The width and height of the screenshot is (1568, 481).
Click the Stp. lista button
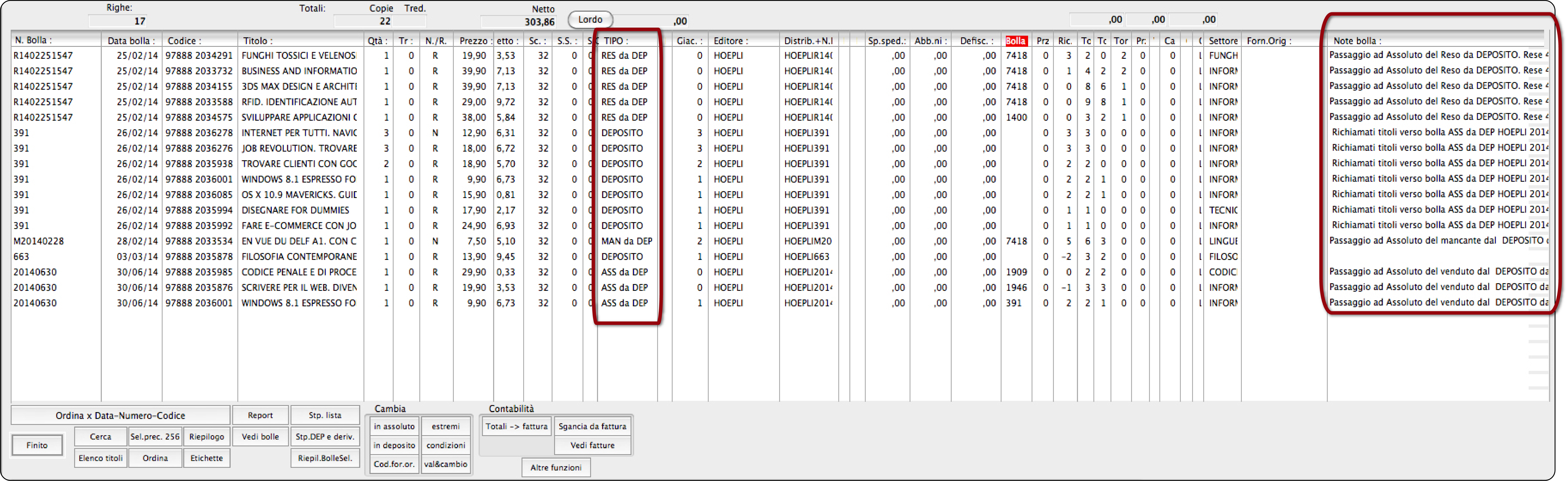click(x=325, y=415)
